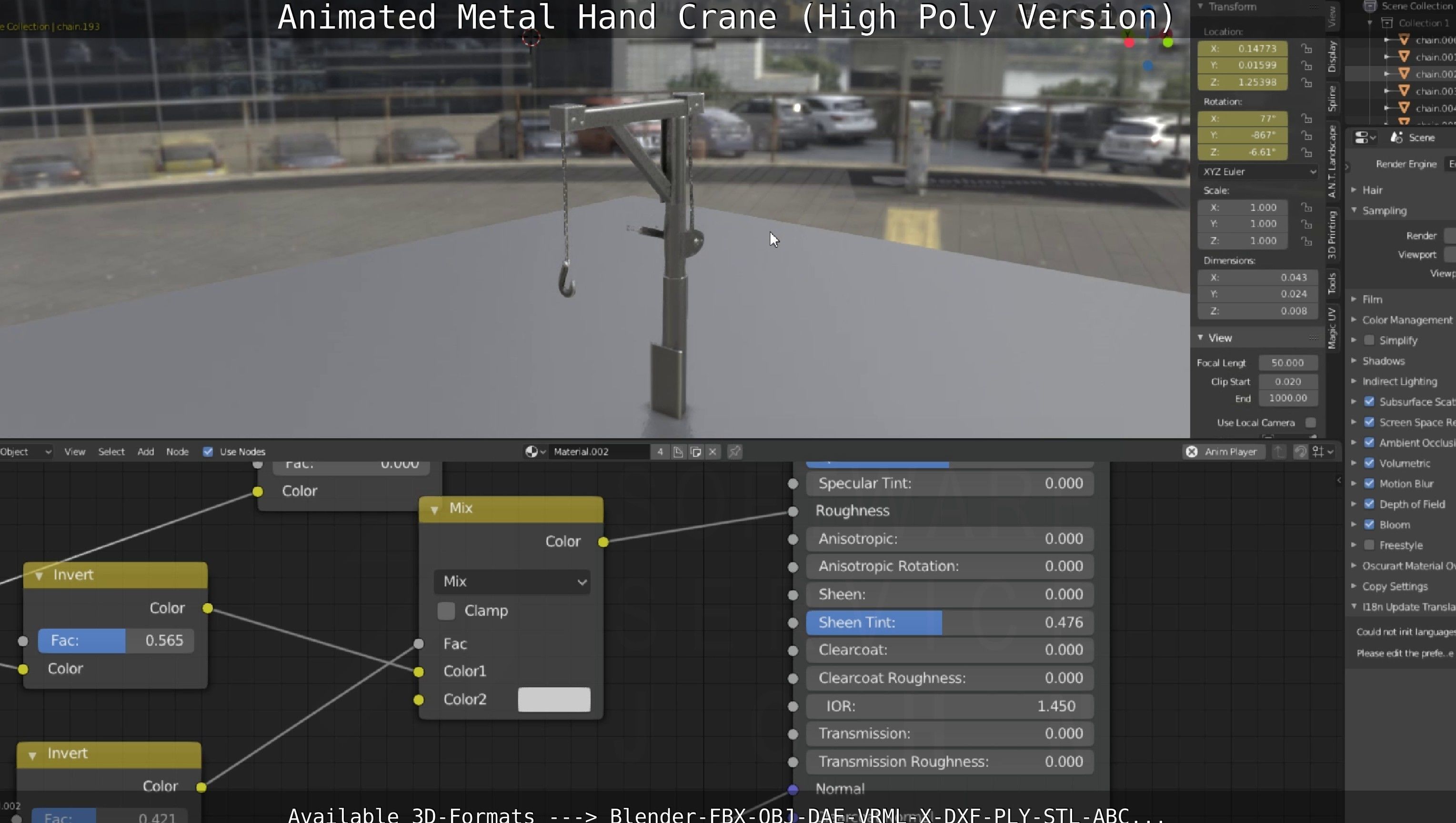Click the Material.002 name field
The height and width of the screenshot is (823, 1456).
600,452
